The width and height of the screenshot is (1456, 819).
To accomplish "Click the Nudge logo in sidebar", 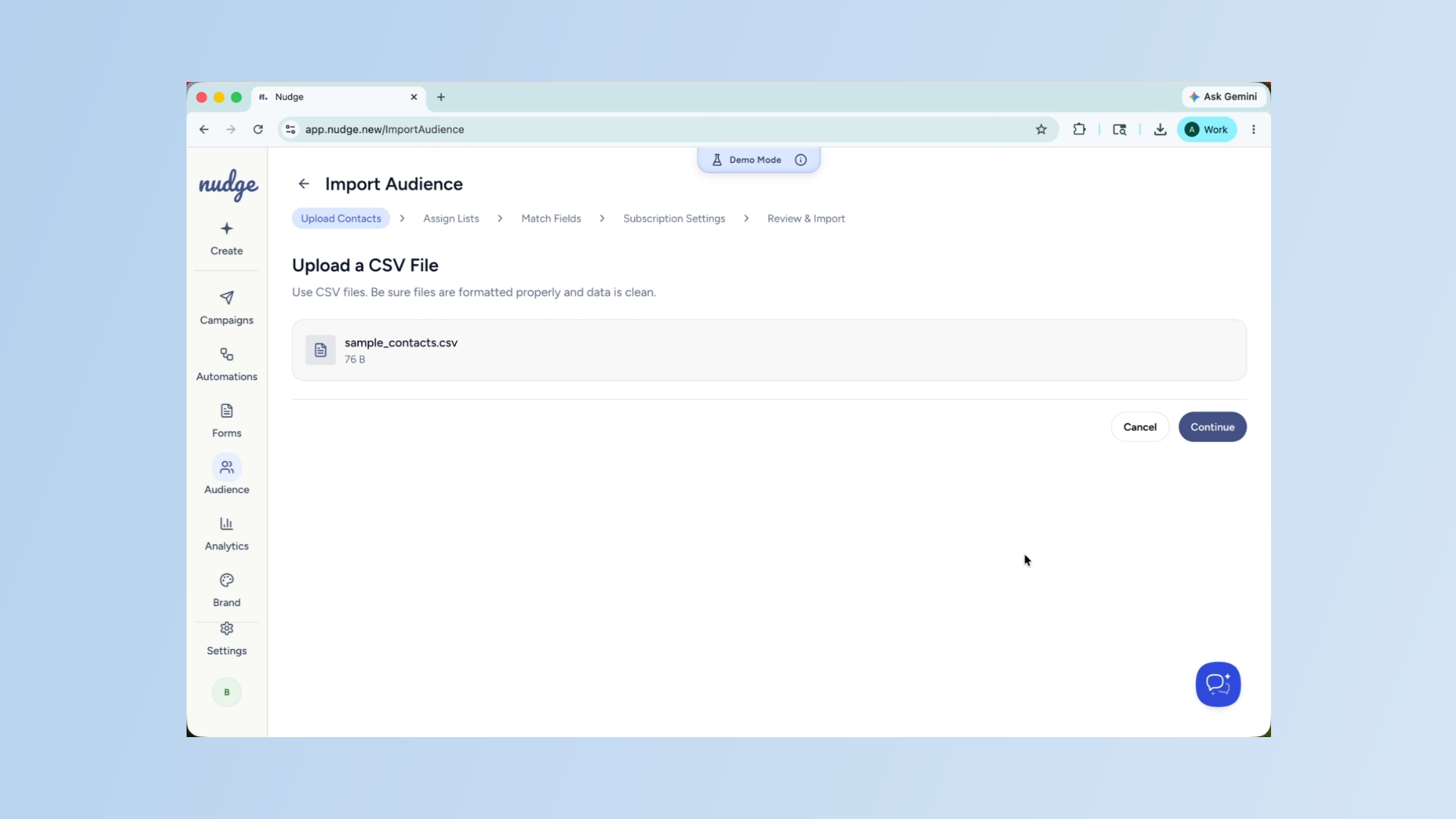I will point(228,185).
